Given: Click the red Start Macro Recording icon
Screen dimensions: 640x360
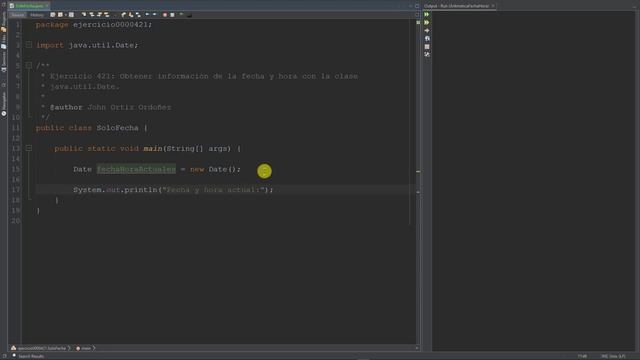Looking at the screenshot, I should point(165,15).
